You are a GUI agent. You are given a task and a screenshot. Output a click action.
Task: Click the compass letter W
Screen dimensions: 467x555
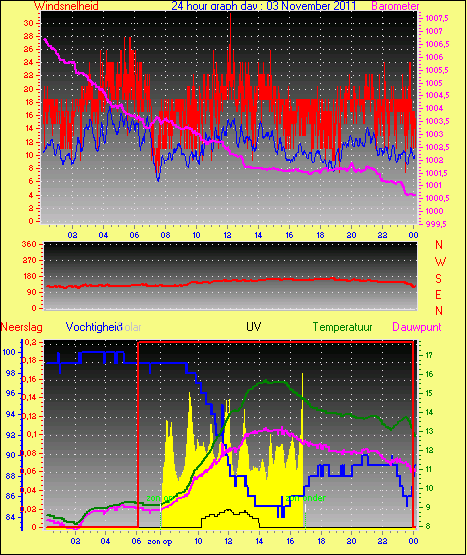pyautogui.click(x=440, y=262)
